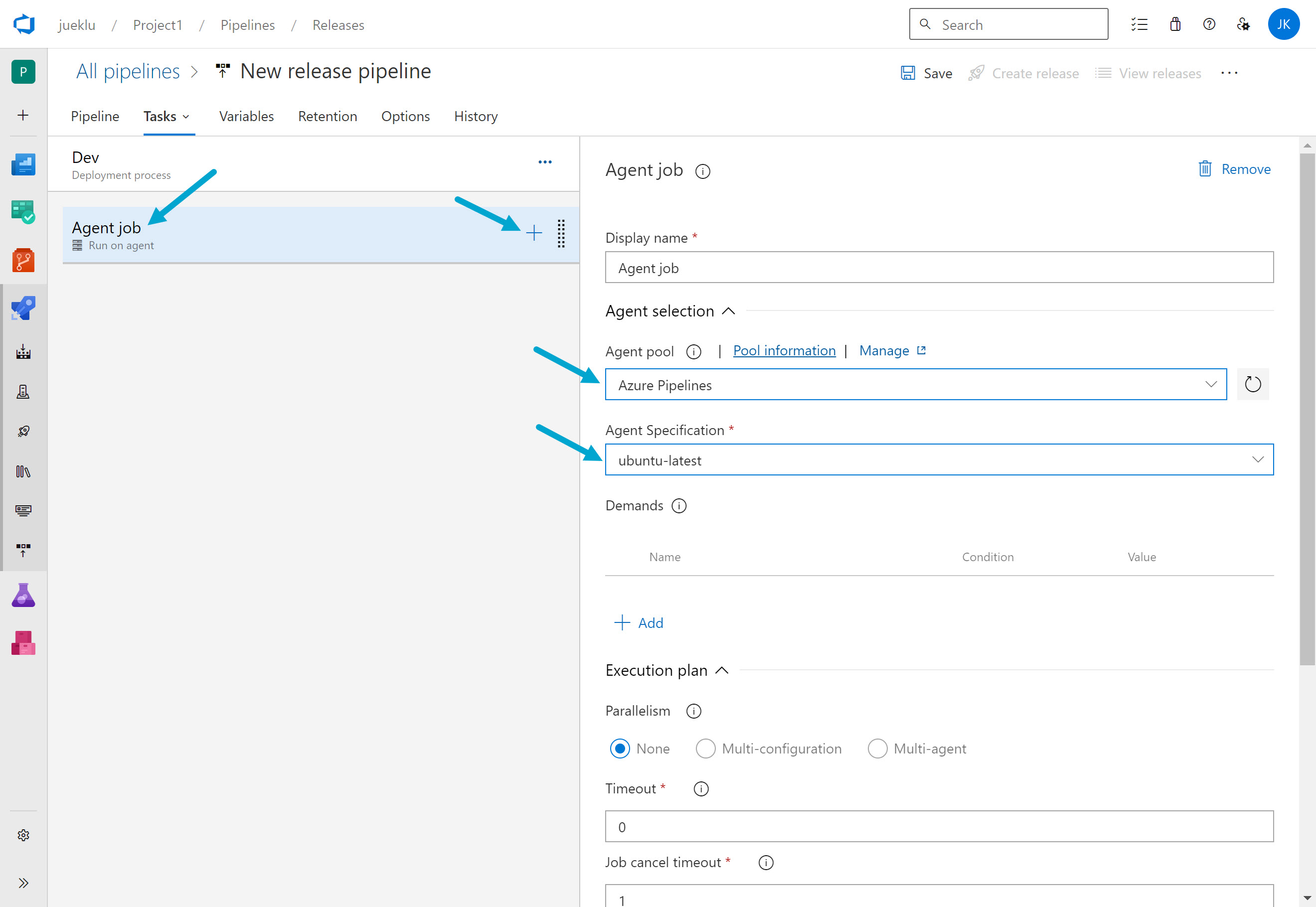The height and width of the screenshot is (907, 1316).
Task: Open the Library icon in the sidebar
Action: click(x=23, y=470)
